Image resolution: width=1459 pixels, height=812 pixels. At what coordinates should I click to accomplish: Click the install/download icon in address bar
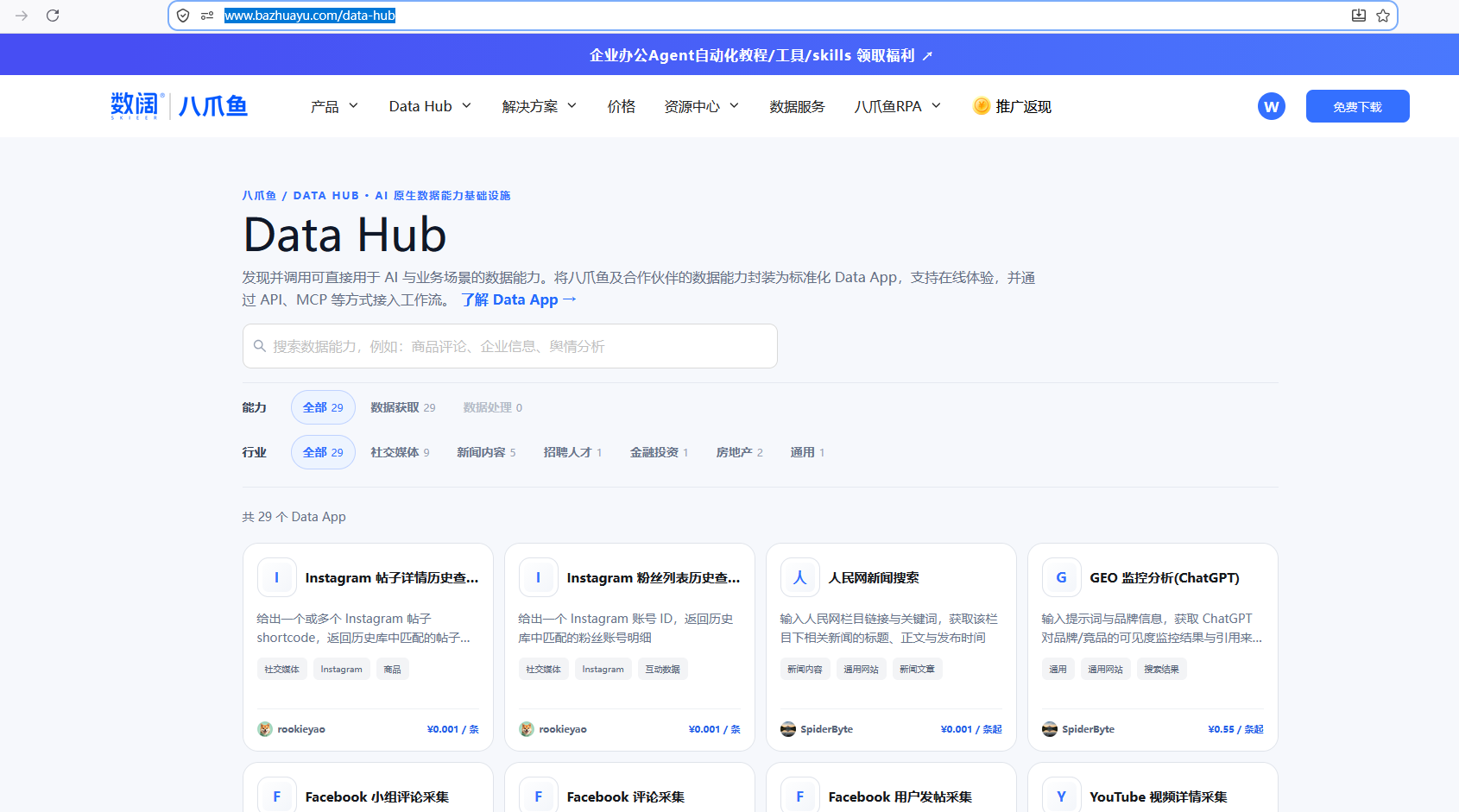click(x=1359, y=16)
